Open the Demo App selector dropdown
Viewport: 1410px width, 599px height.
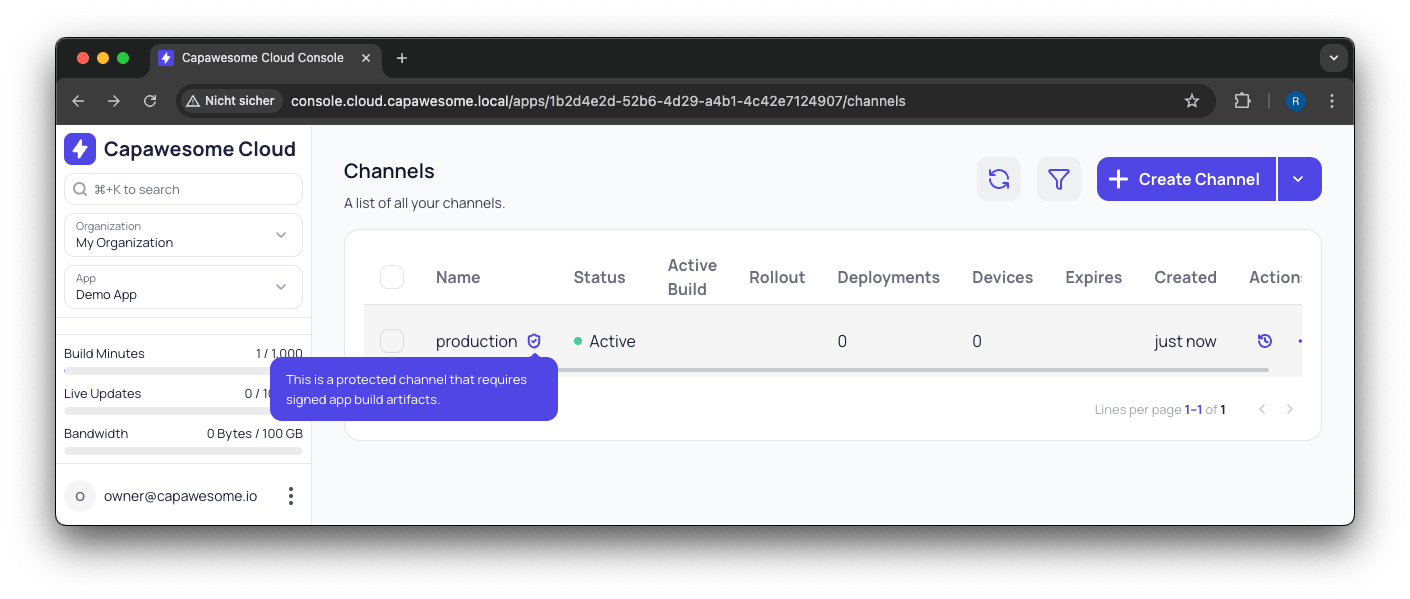(x=183, y=287)
